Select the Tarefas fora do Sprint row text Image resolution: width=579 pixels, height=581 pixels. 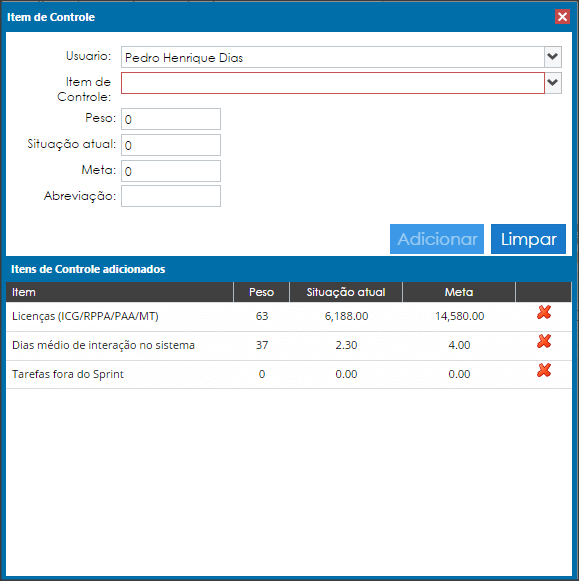coord(68,374)
